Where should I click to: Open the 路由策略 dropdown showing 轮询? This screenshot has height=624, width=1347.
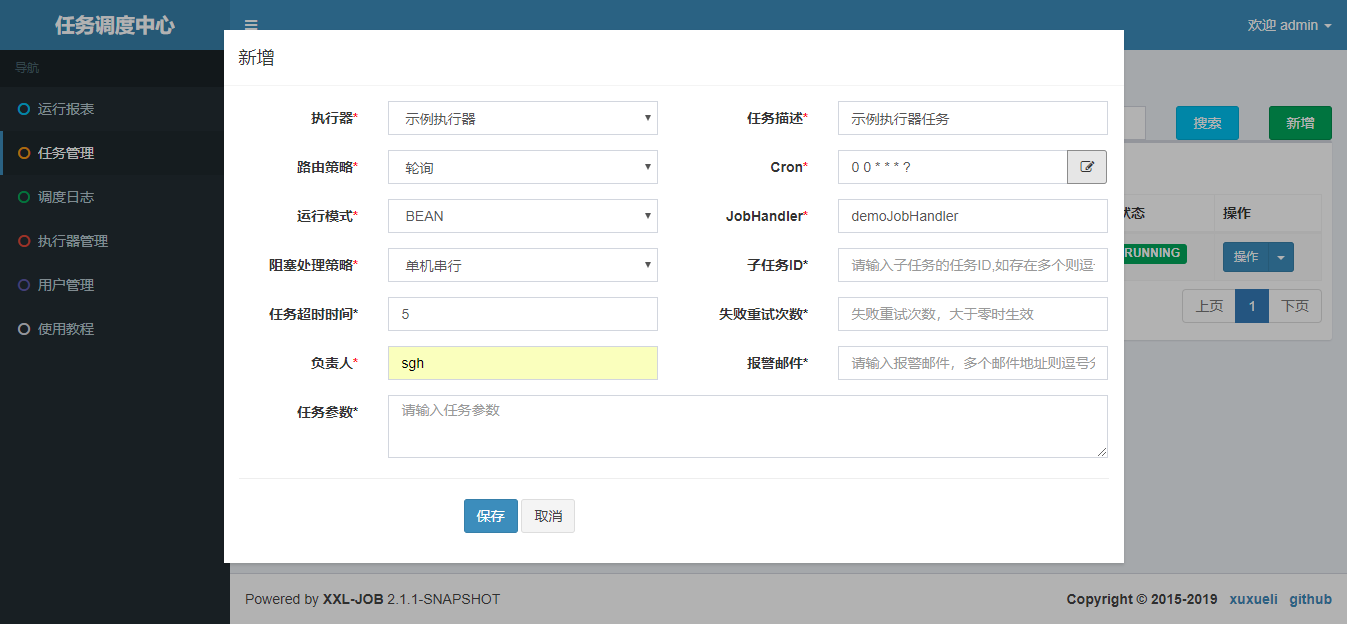click(x=523, y=167)
